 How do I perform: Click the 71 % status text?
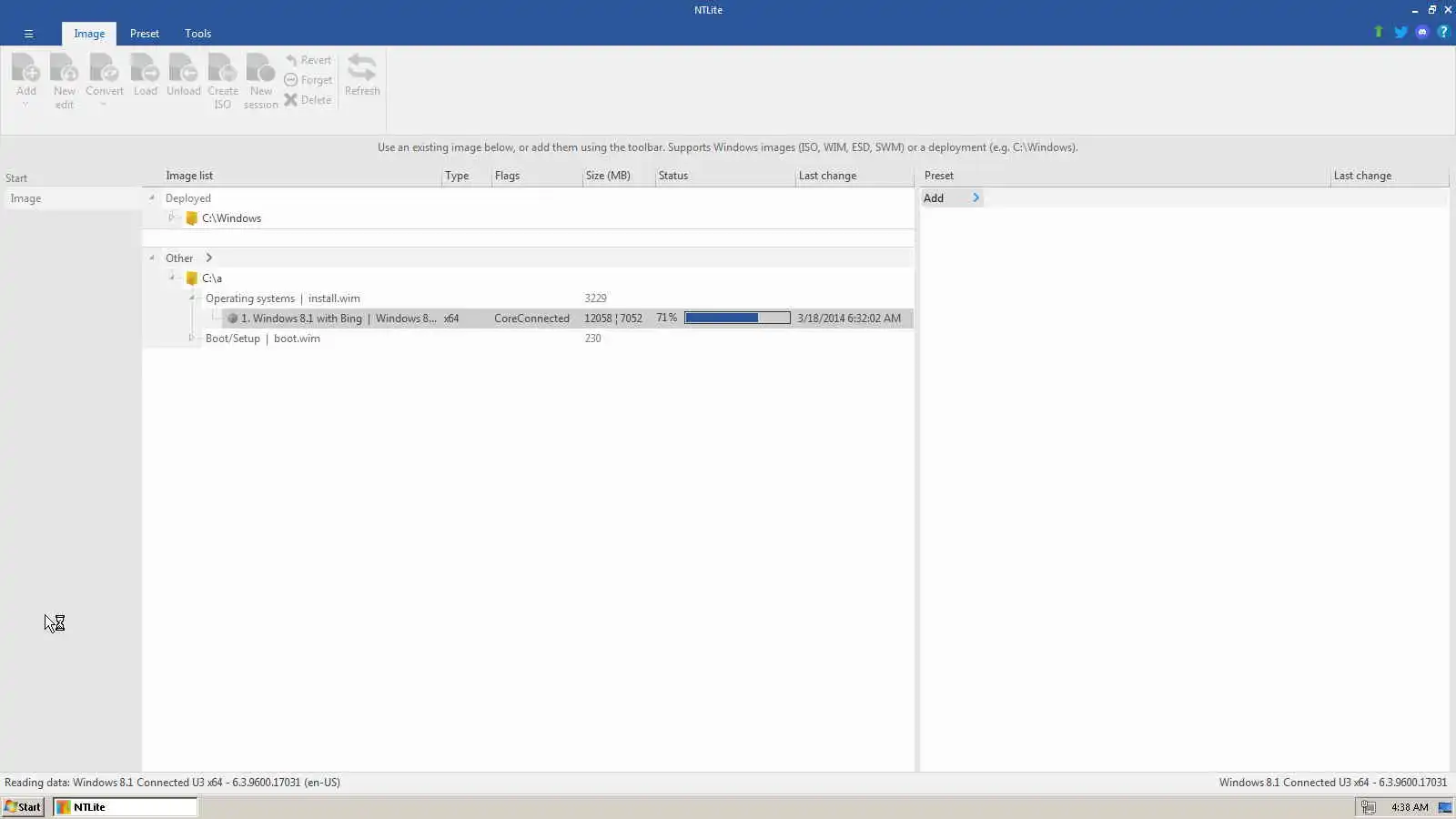(x=667, y=318)
